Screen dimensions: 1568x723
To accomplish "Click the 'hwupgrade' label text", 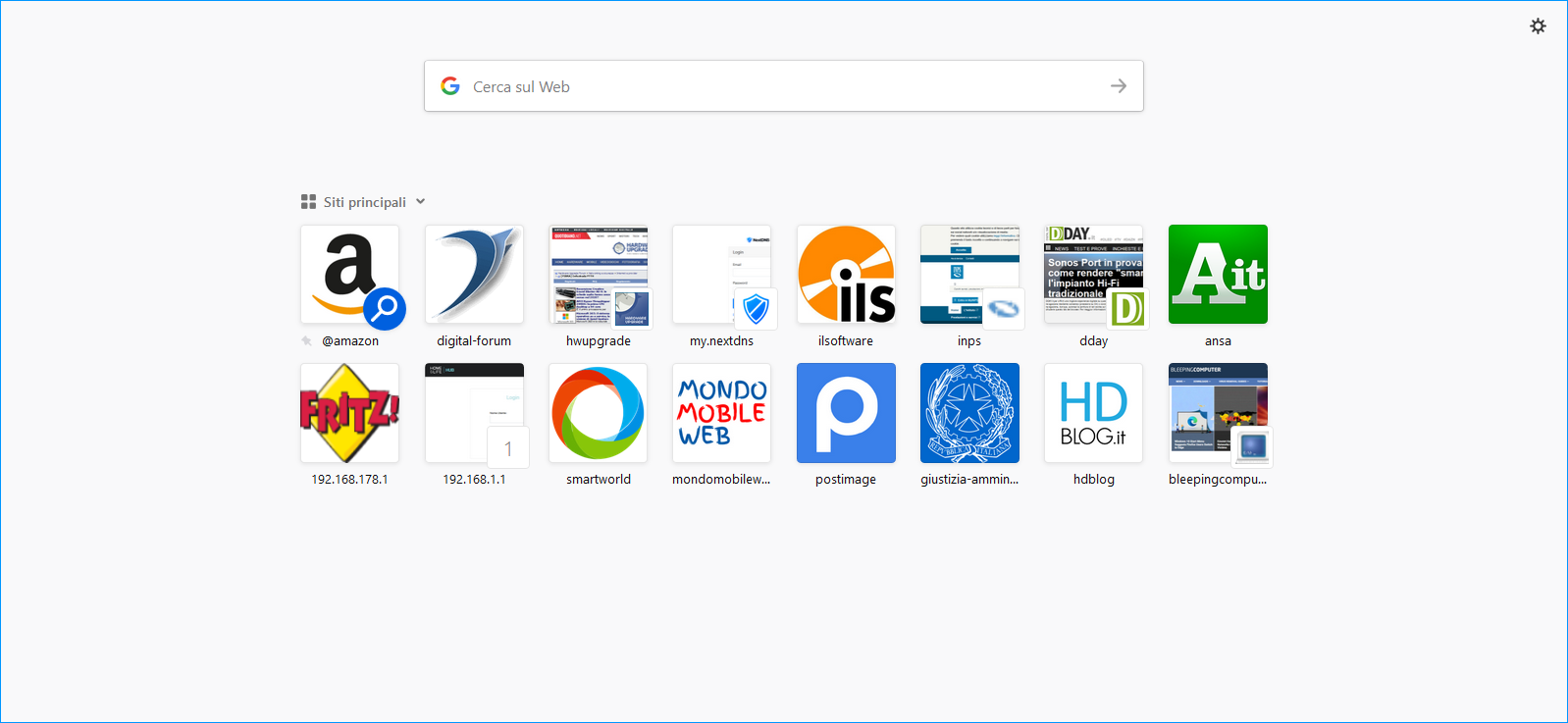I will [x=599, y=340].
